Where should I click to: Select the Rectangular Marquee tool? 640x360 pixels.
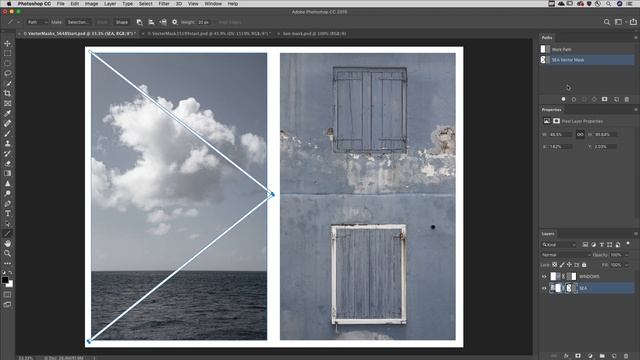click(7, 53)
